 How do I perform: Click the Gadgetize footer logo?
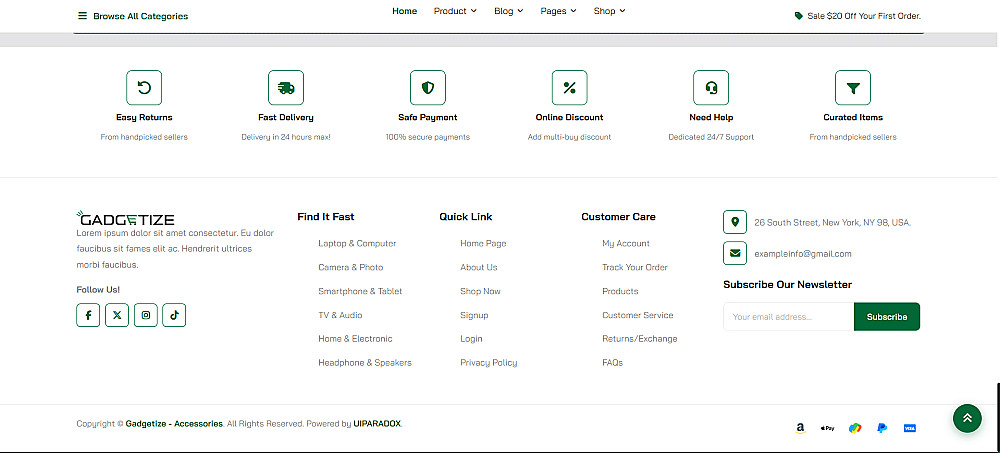[125, 219]
